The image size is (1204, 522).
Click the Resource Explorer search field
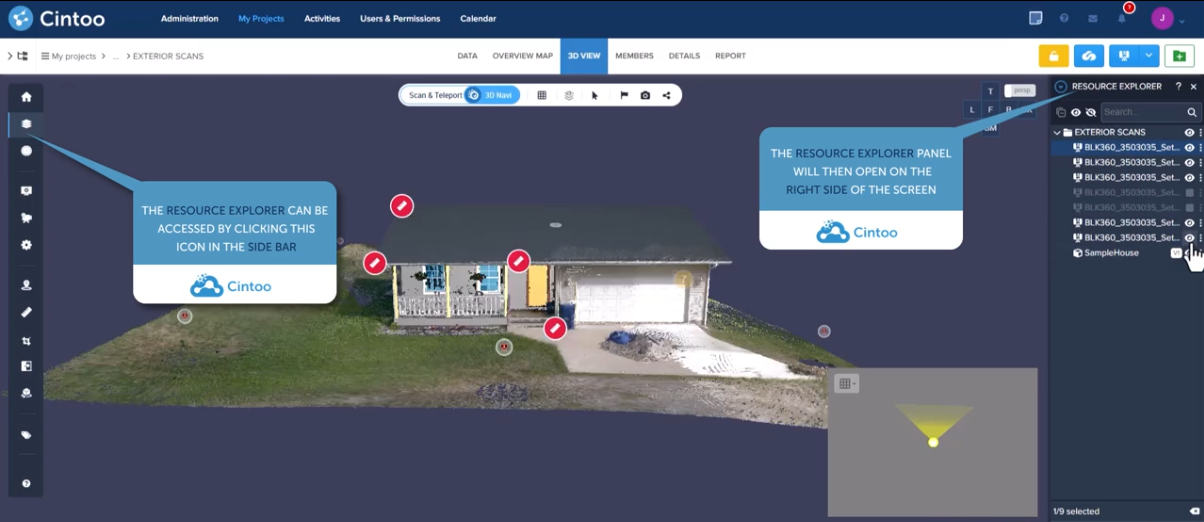click(x=1142, y=113)
